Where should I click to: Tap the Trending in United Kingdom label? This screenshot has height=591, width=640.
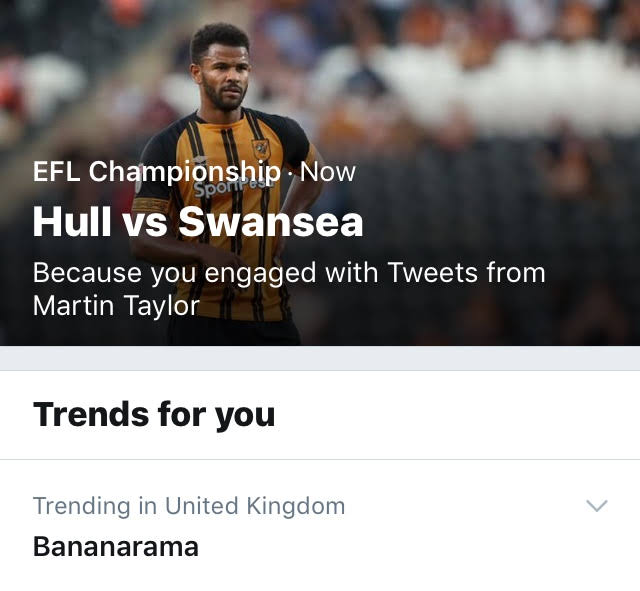pyautogui.click(x=188, y=506)
